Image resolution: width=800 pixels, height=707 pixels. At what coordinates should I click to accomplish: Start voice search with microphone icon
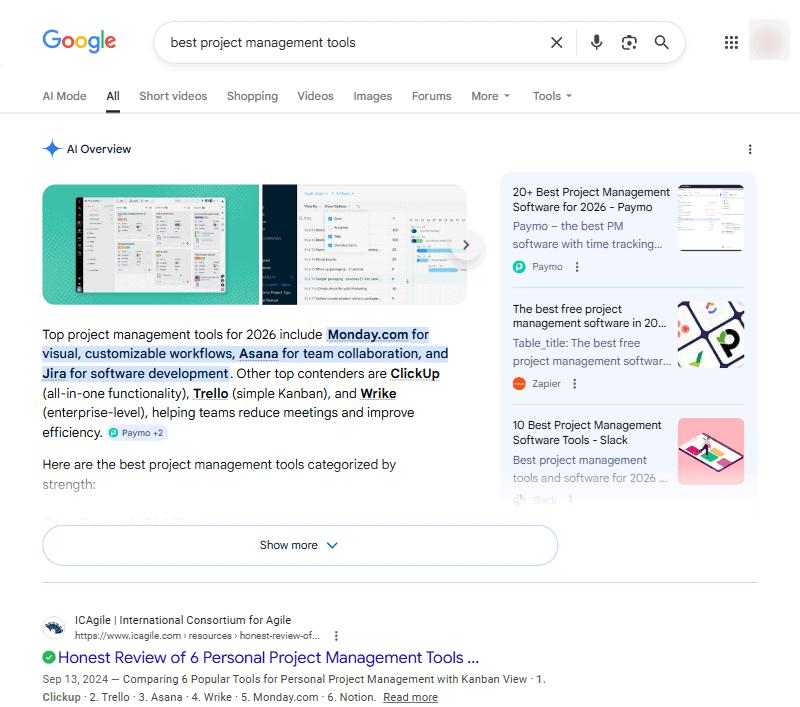596,42
